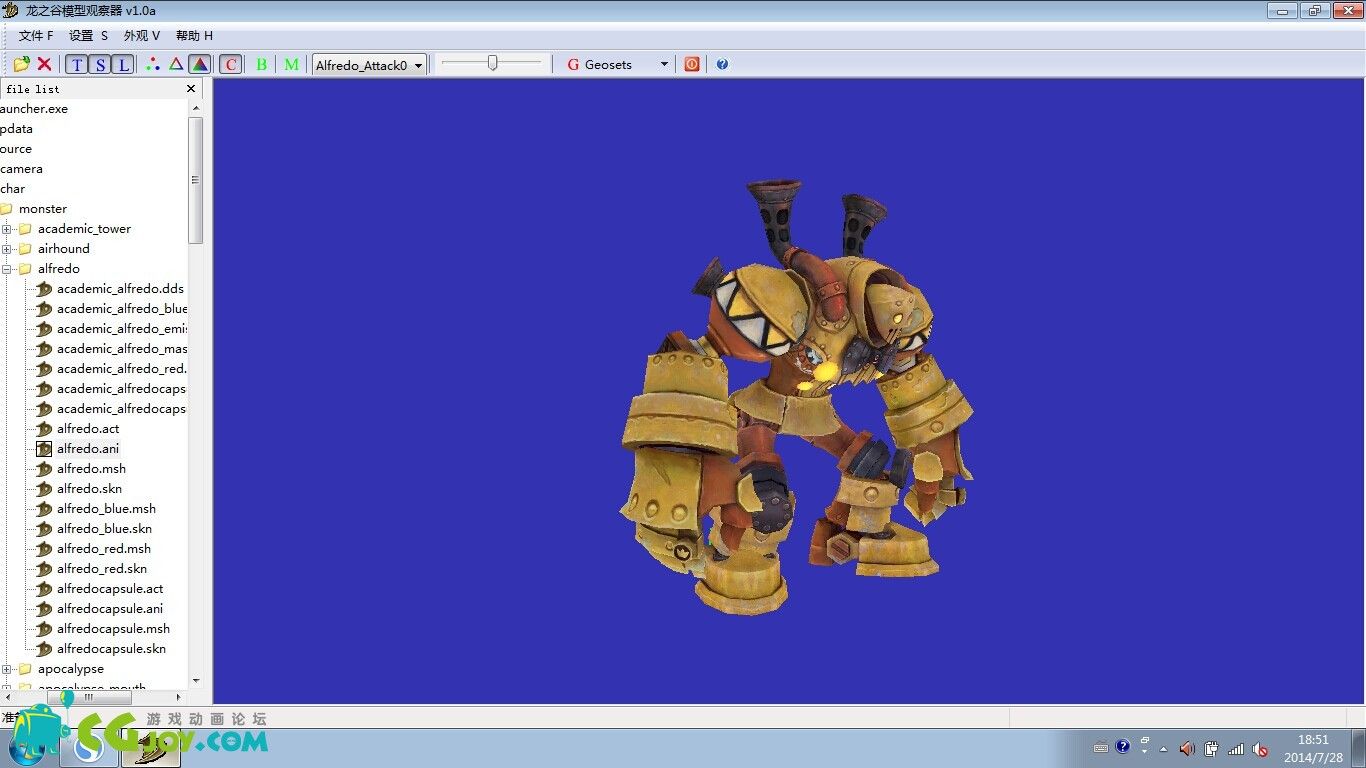Click the alfredo_blue.msh file icon
This screenshot has width=1366, height=768.
(44, 509)
